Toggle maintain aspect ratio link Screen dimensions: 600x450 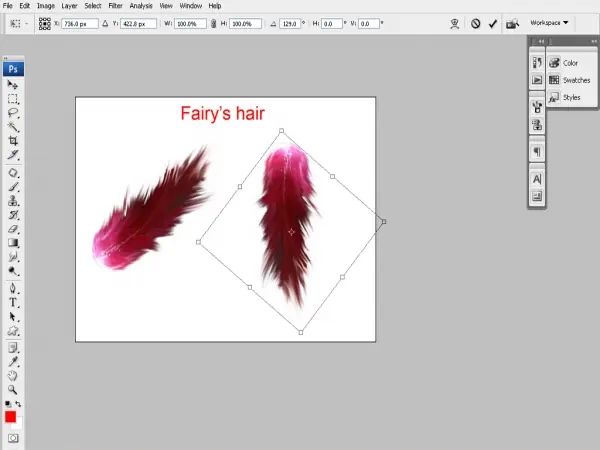214,24
